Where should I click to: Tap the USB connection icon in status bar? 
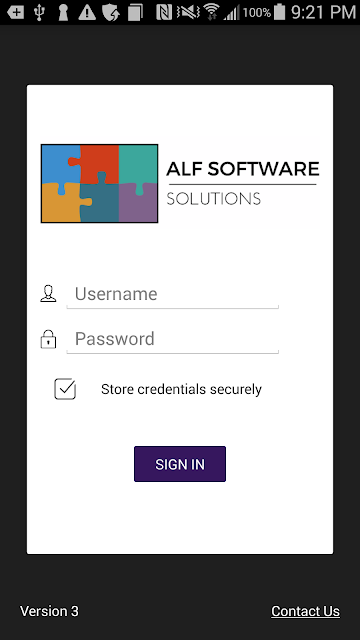(x=39, y=12)
